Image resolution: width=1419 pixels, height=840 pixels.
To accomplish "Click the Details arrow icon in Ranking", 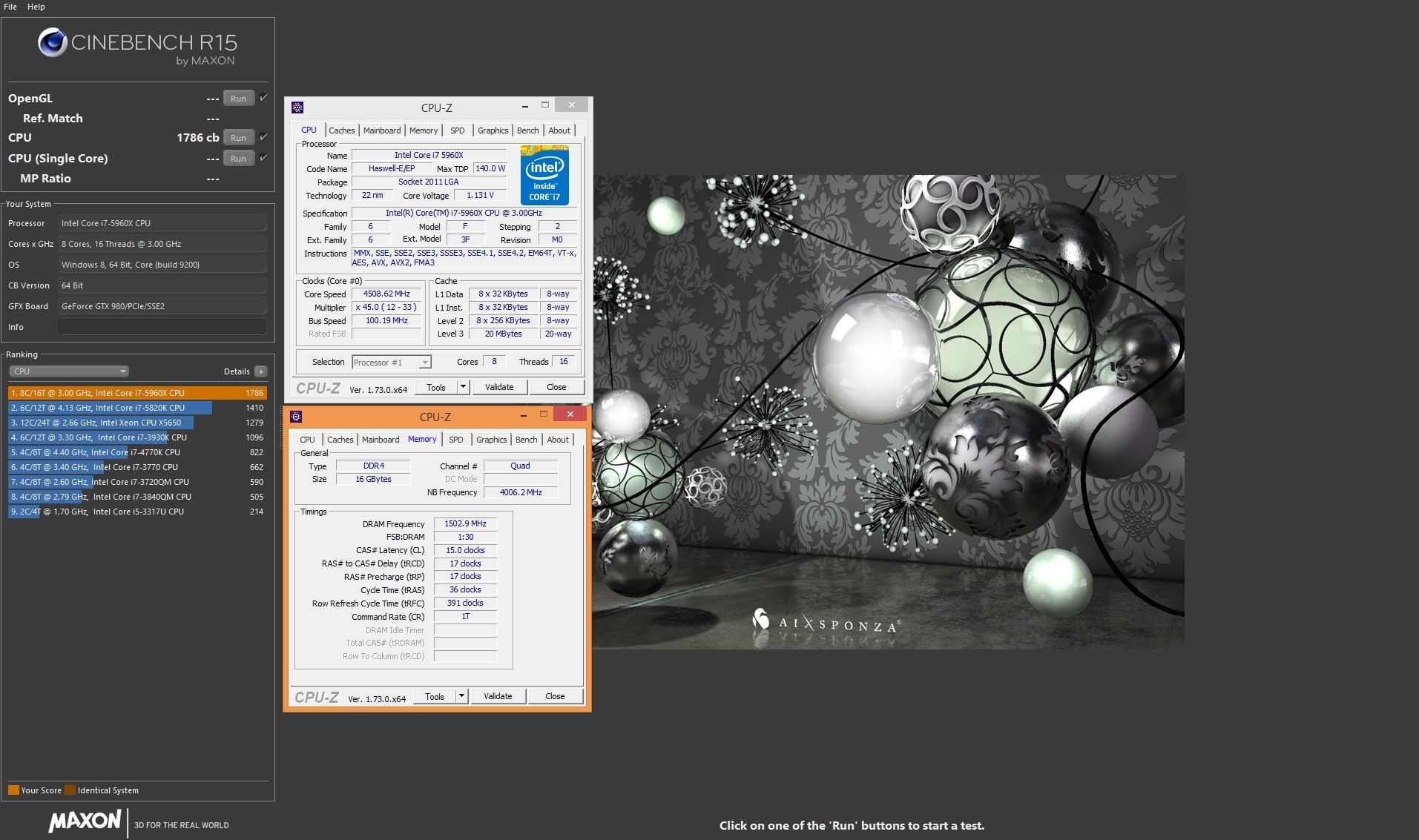I will [x=260, y=371].
